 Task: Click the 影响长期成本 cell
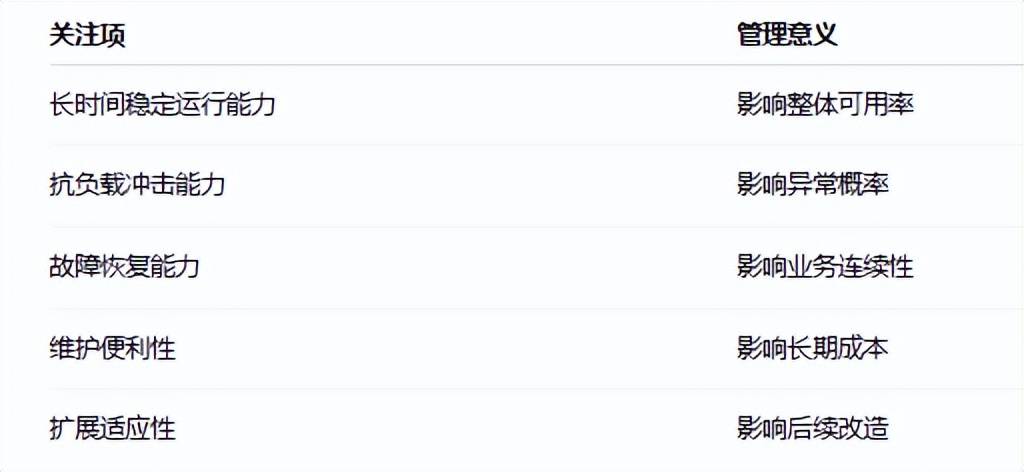(x=812, y=348)
